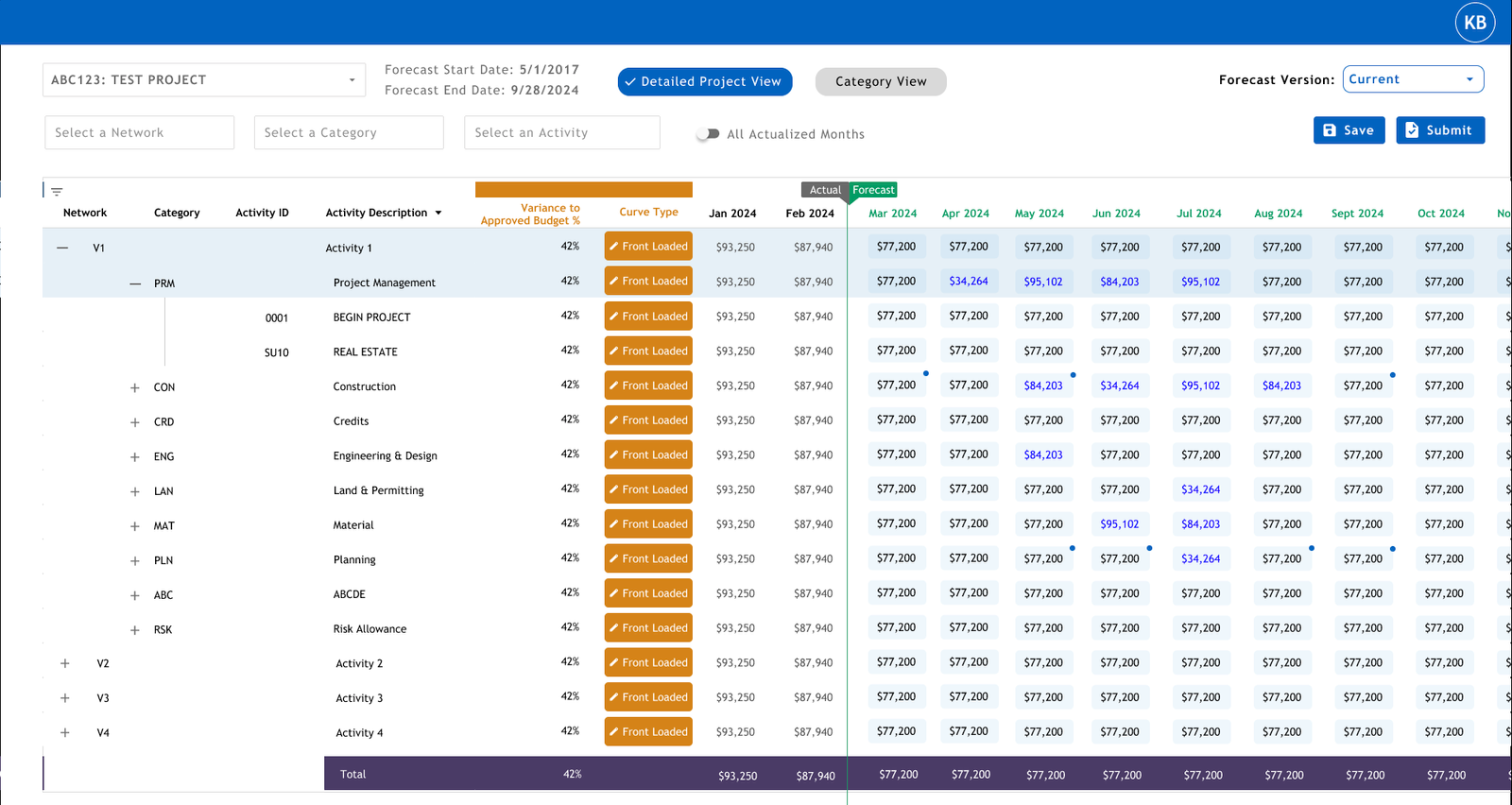This screenshot has width=1512, height=805.
Task: Open the ABC123: TEST PROJECT dropdown
Action: pos(204,80)
